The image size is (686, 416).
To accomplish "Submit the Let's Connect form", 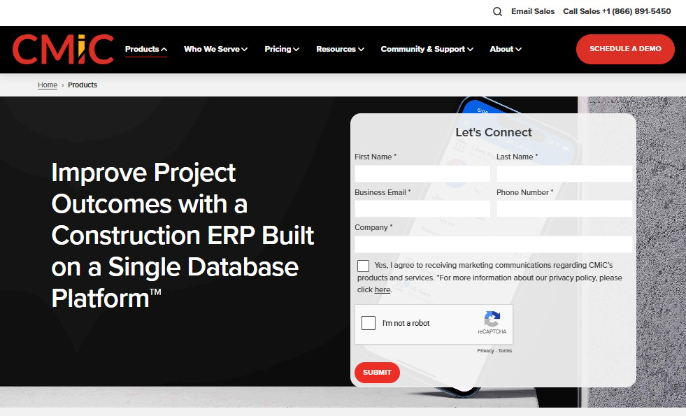I will tap(377, 372).
